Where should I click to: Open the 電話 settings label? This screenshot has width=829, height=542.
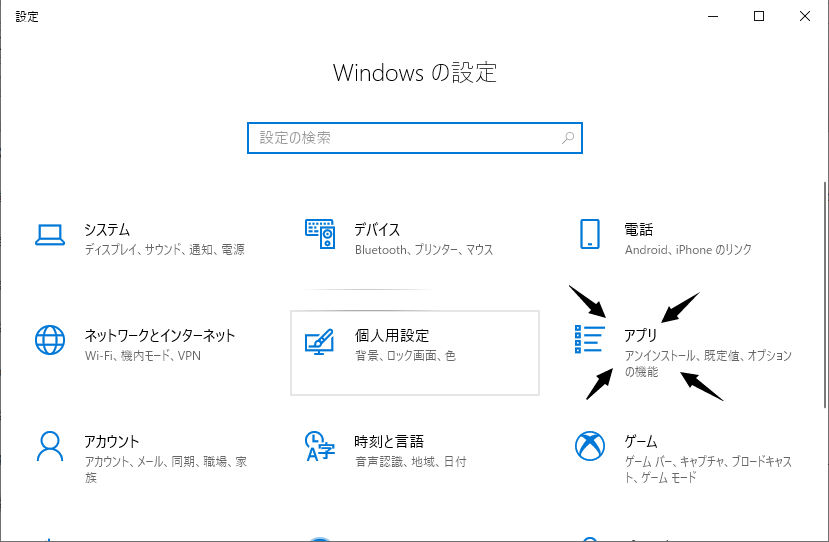tap(639, 230)
